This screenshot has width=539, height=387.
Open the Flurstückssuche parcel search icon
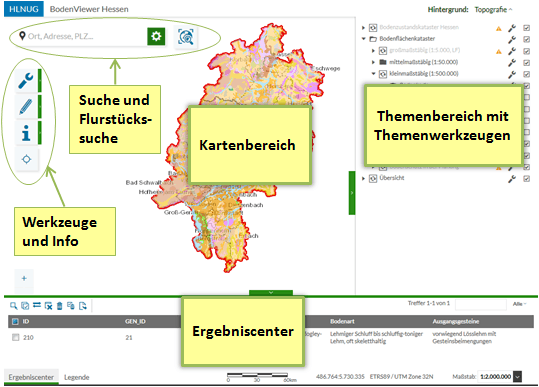pyautogui.click(x=186, y=36)
